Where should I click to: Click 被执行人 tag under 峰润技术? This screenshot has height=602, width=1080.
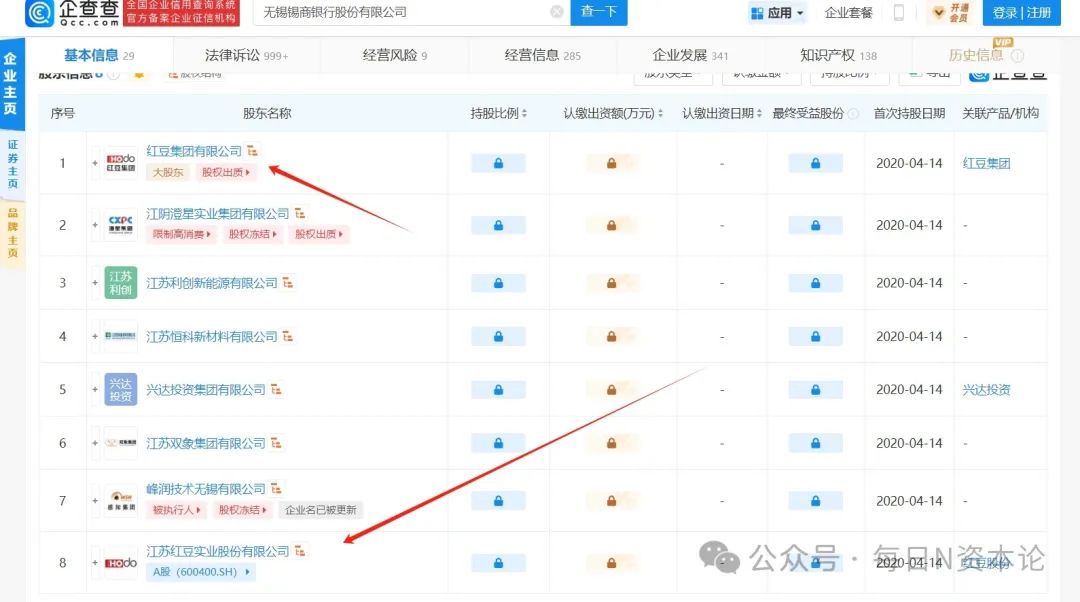(176, 510)
